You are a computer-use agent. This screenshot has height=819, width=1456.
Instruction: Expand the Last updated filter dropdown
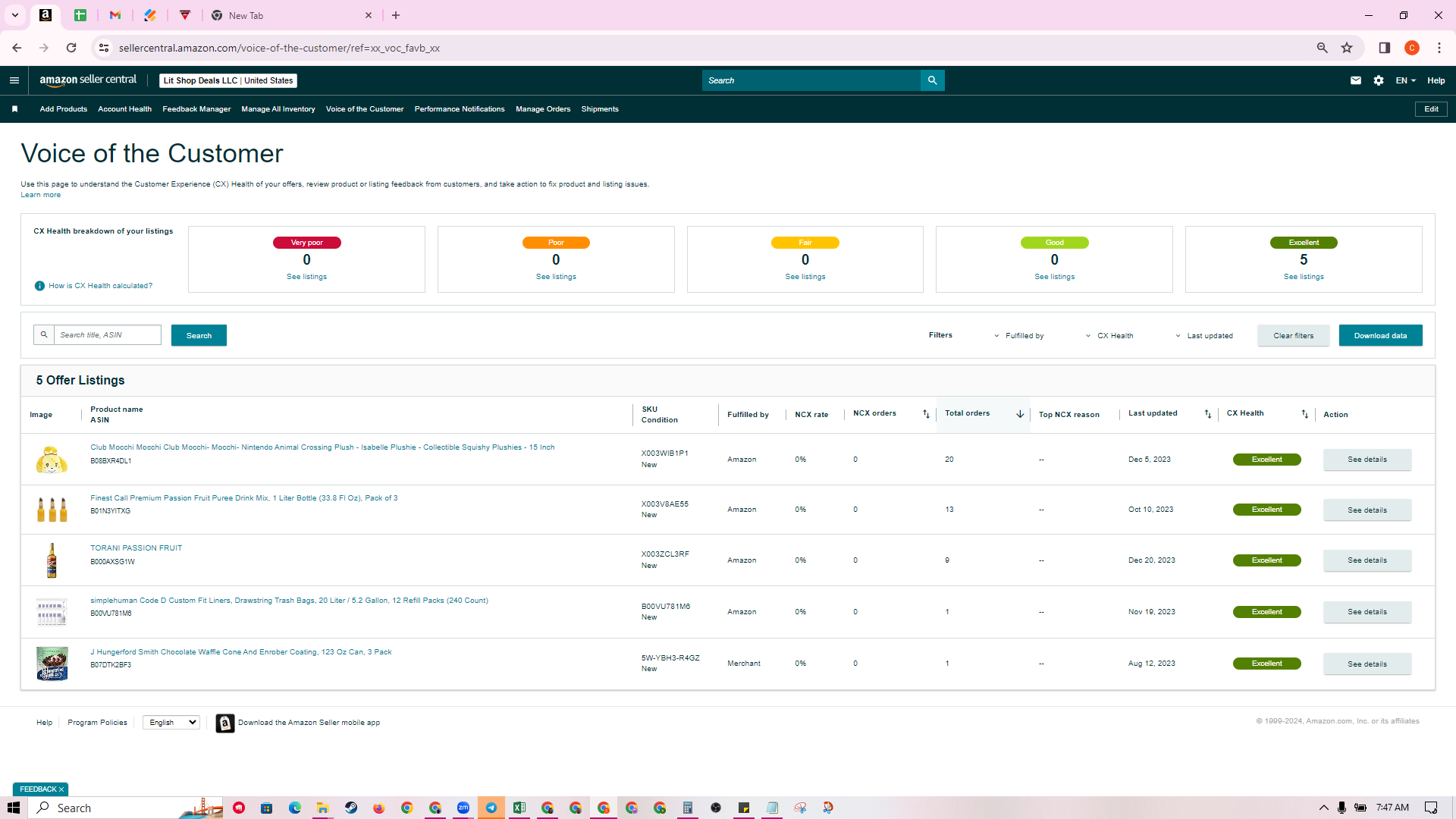click(1204, 336)
